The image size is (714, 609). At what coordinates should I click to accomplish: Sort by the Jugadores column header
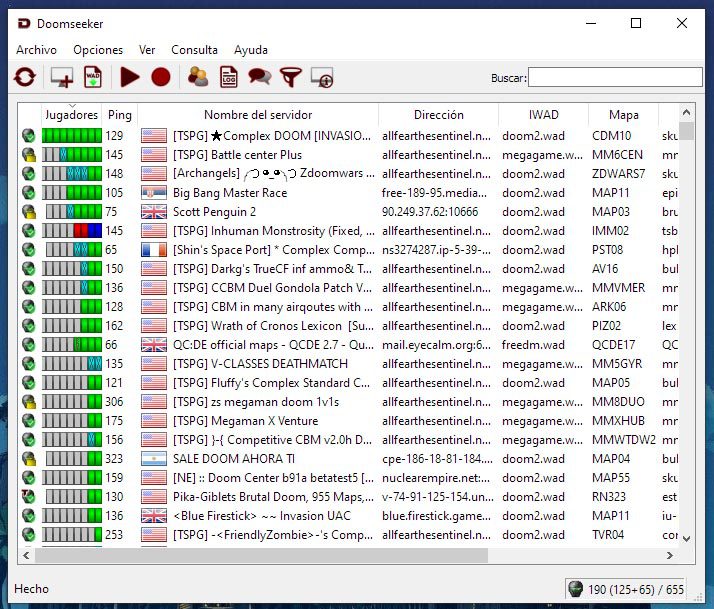click(71, 115)
